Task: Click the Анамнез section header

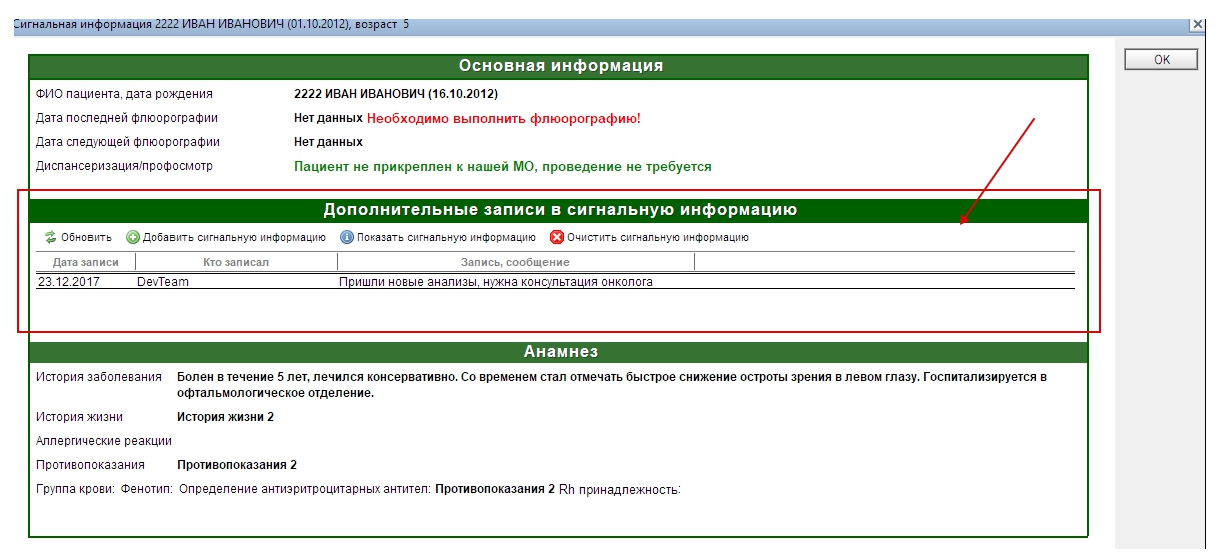Action: point(560,352)
